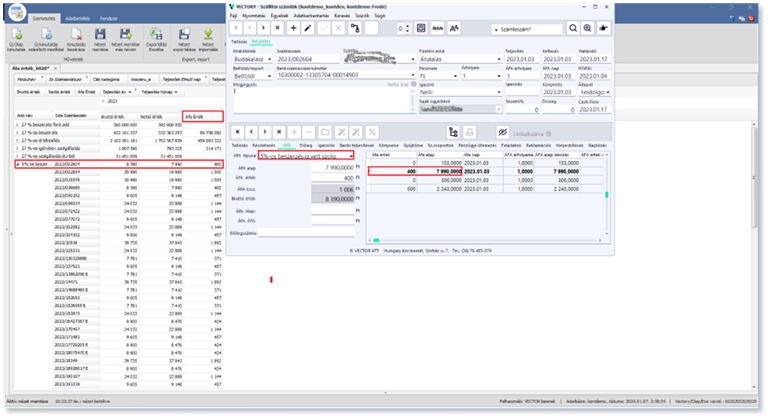The image size is (768, 418).
Task: Select the Előleg tab
Action: [306, 145]
